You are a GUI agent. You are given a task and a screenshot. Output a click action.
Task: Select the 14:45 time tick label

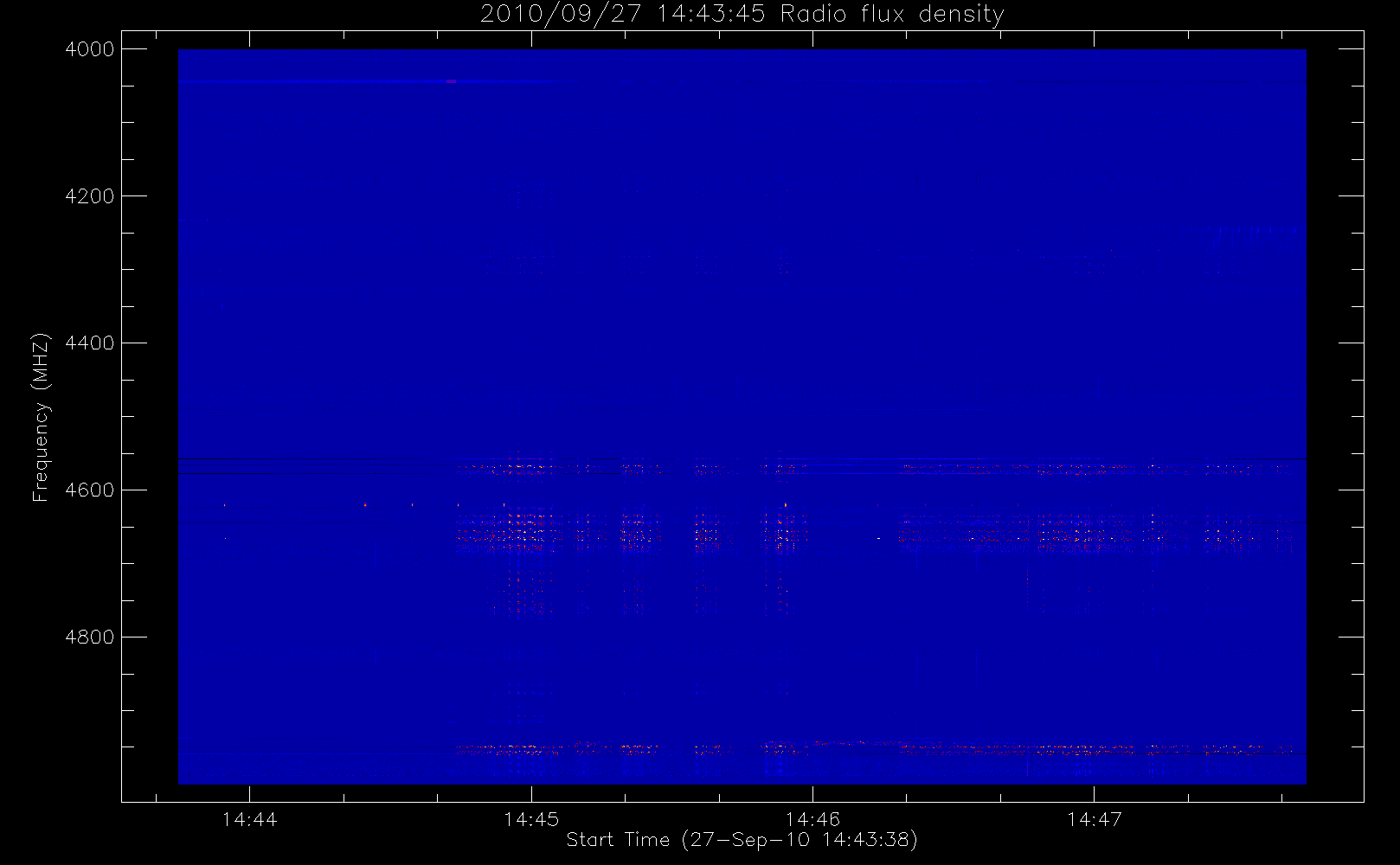click(531, 819)
